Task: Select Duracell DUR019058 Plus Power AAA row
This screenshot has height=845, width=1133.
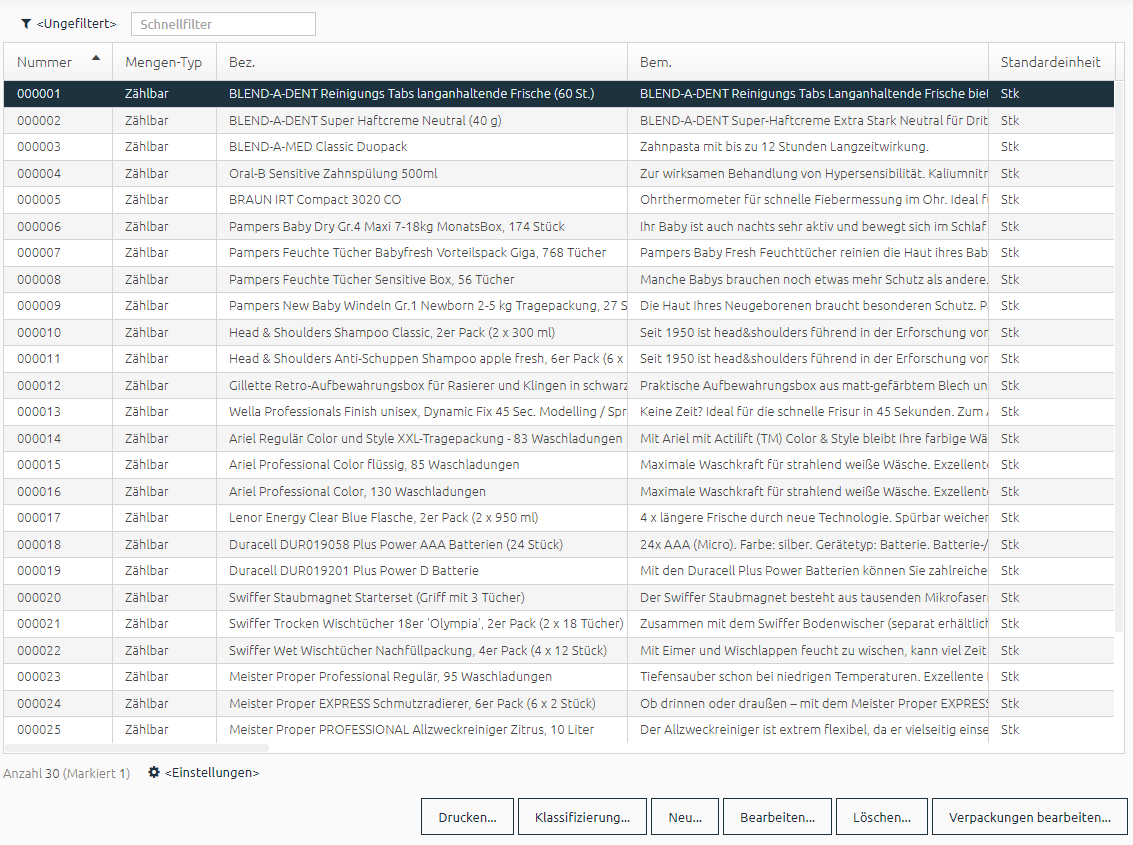Action: (559, 544)
